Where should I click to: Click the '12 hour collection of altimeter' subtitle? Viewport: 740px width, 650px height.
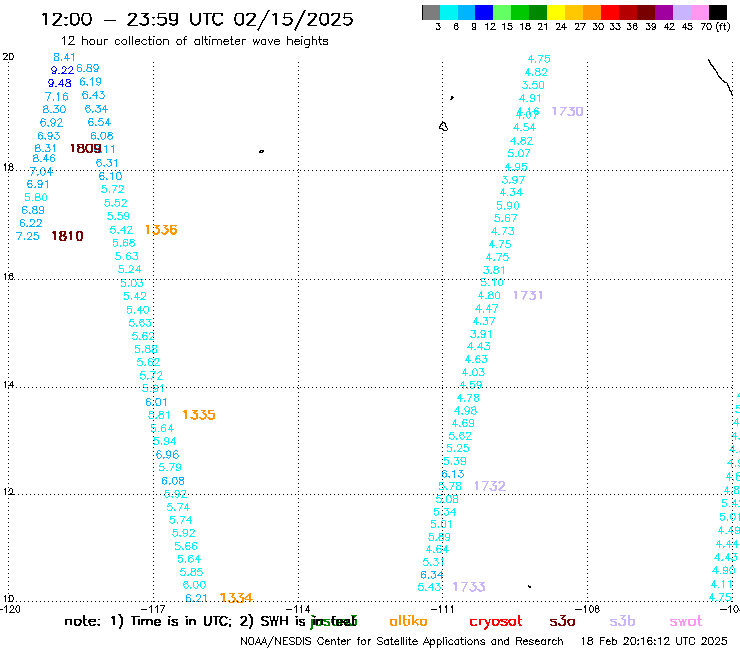point(194,42)
